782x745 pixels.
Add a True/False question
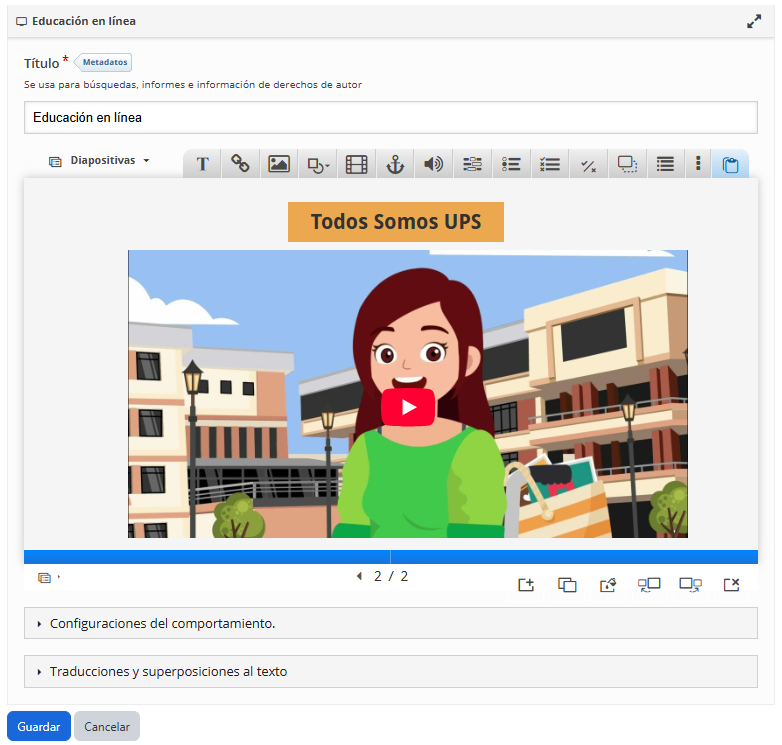(589, 164)
